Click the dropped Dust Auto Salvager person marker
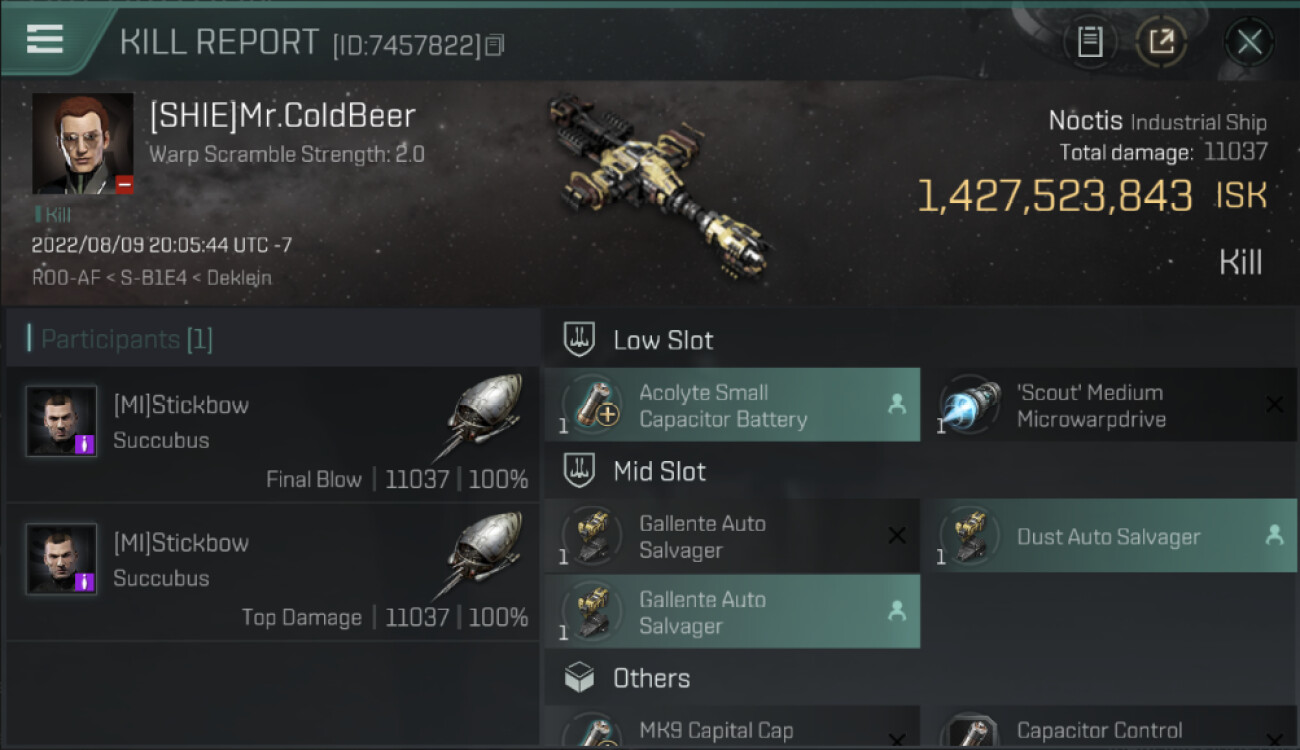 point(1274,535)
